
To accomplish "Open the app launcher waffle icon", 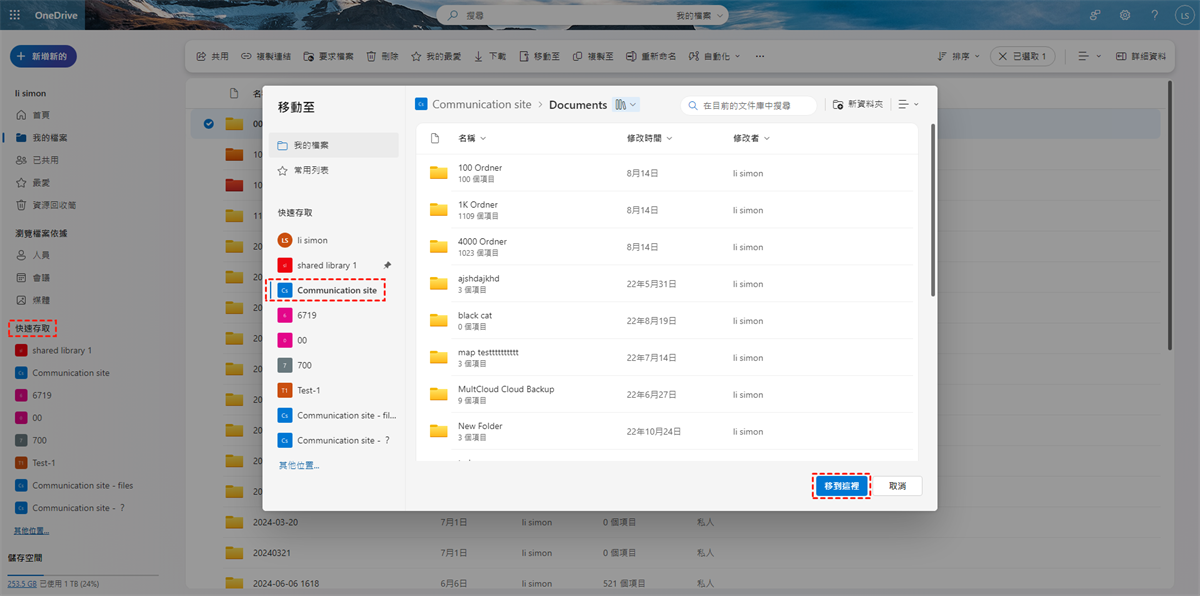I will coord(15,15).
